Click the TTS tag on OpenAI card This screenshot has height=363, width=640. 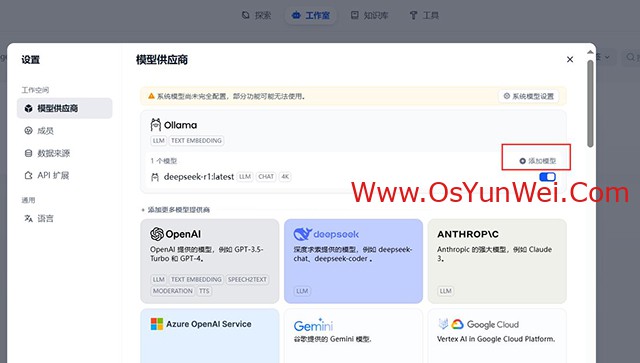point(204,291)
